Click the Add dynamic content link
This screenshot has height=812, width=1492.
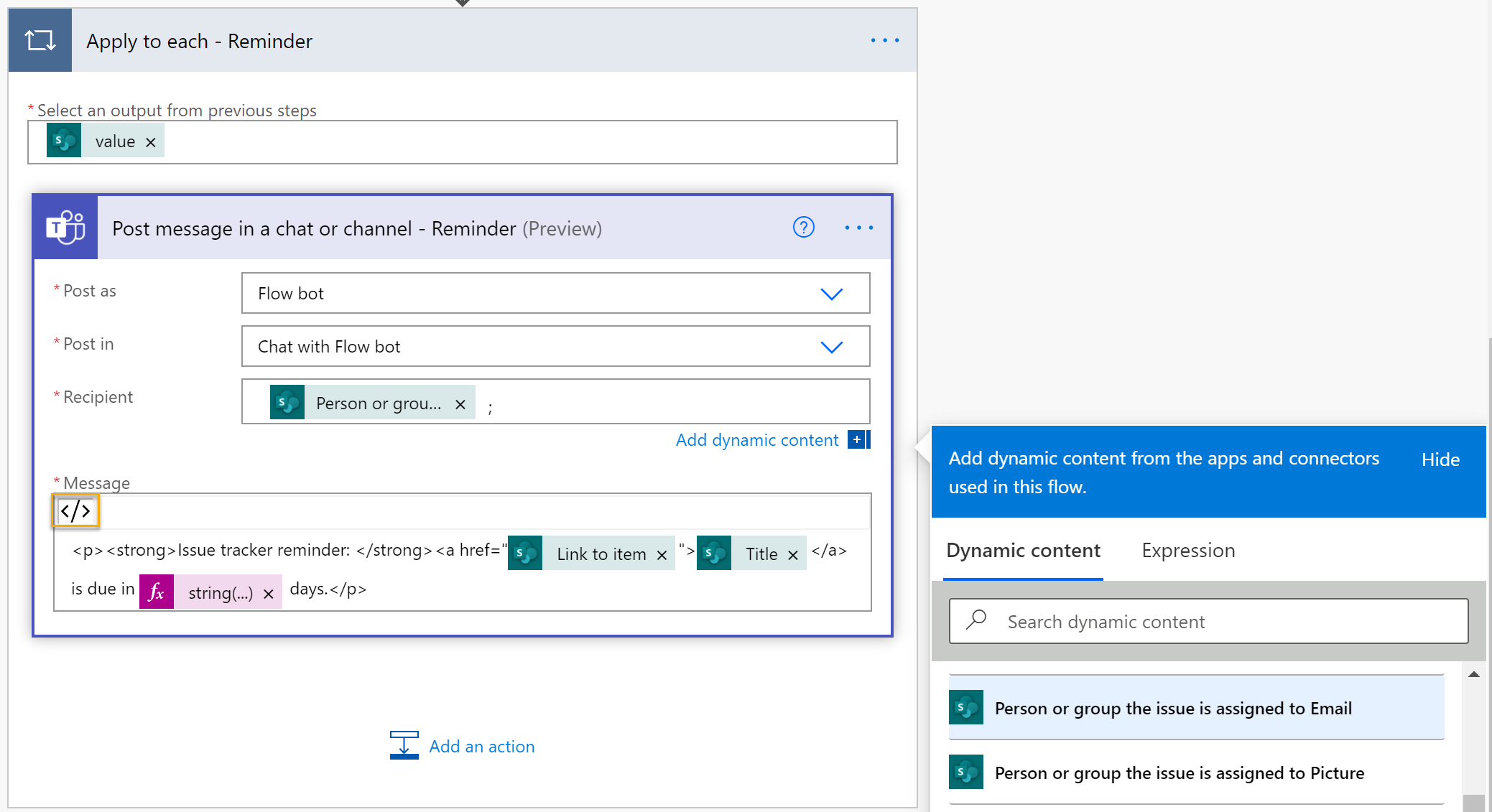point(756,439)
